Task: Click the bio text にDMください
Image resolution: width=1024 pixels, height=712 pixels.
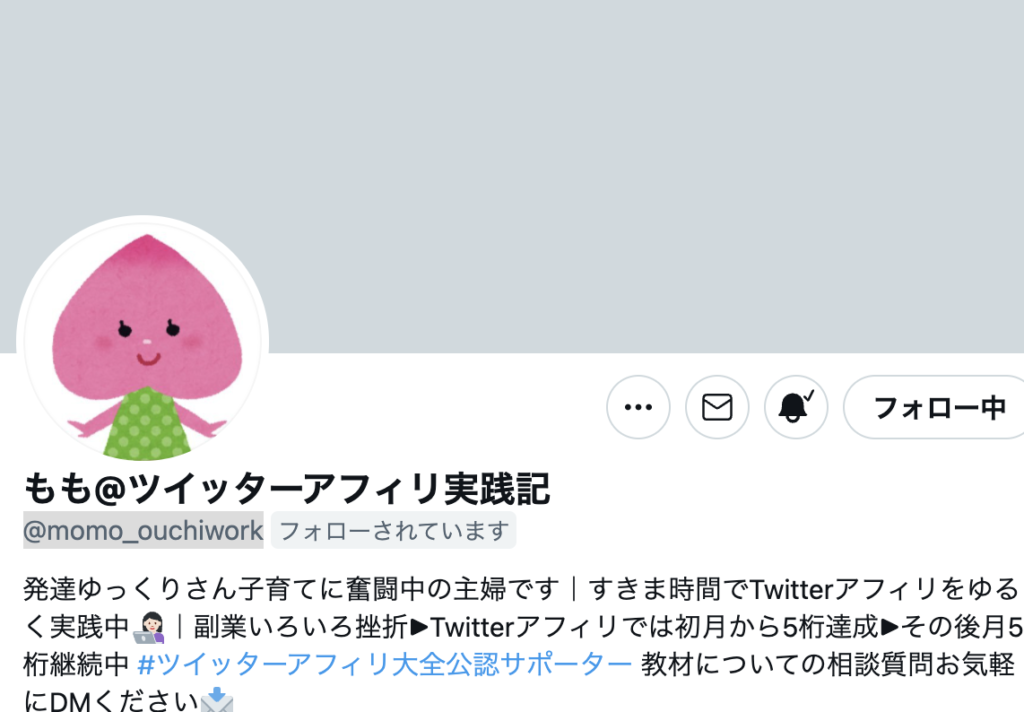Action: pyautogui.click(x=111, y=702)
